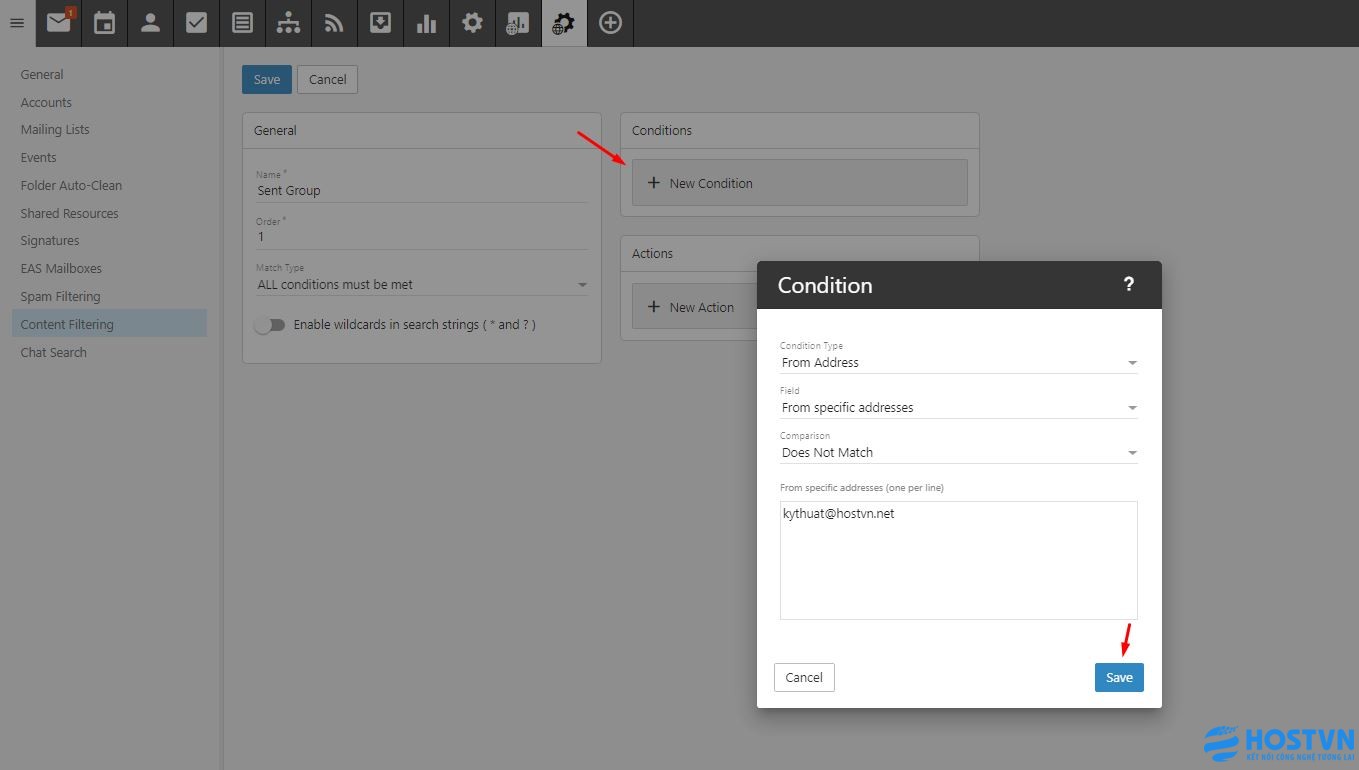Click the From specific addresses text area
This screenshot has width=1359, height=770.
pos(959,561)
